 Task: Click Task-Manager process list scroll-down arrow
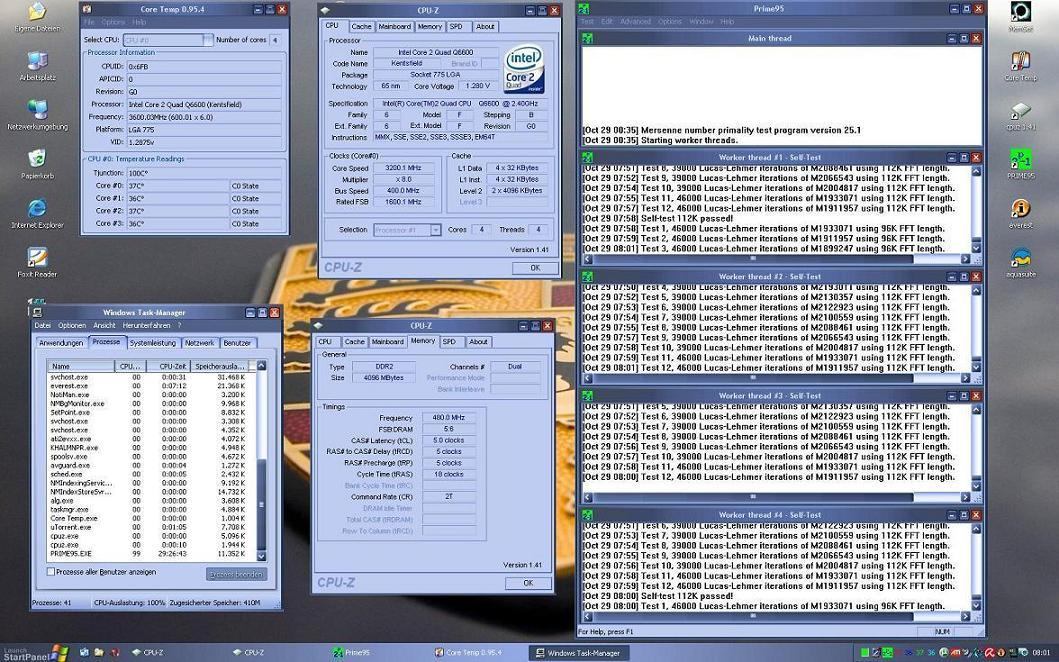click(x=262, y=557)
